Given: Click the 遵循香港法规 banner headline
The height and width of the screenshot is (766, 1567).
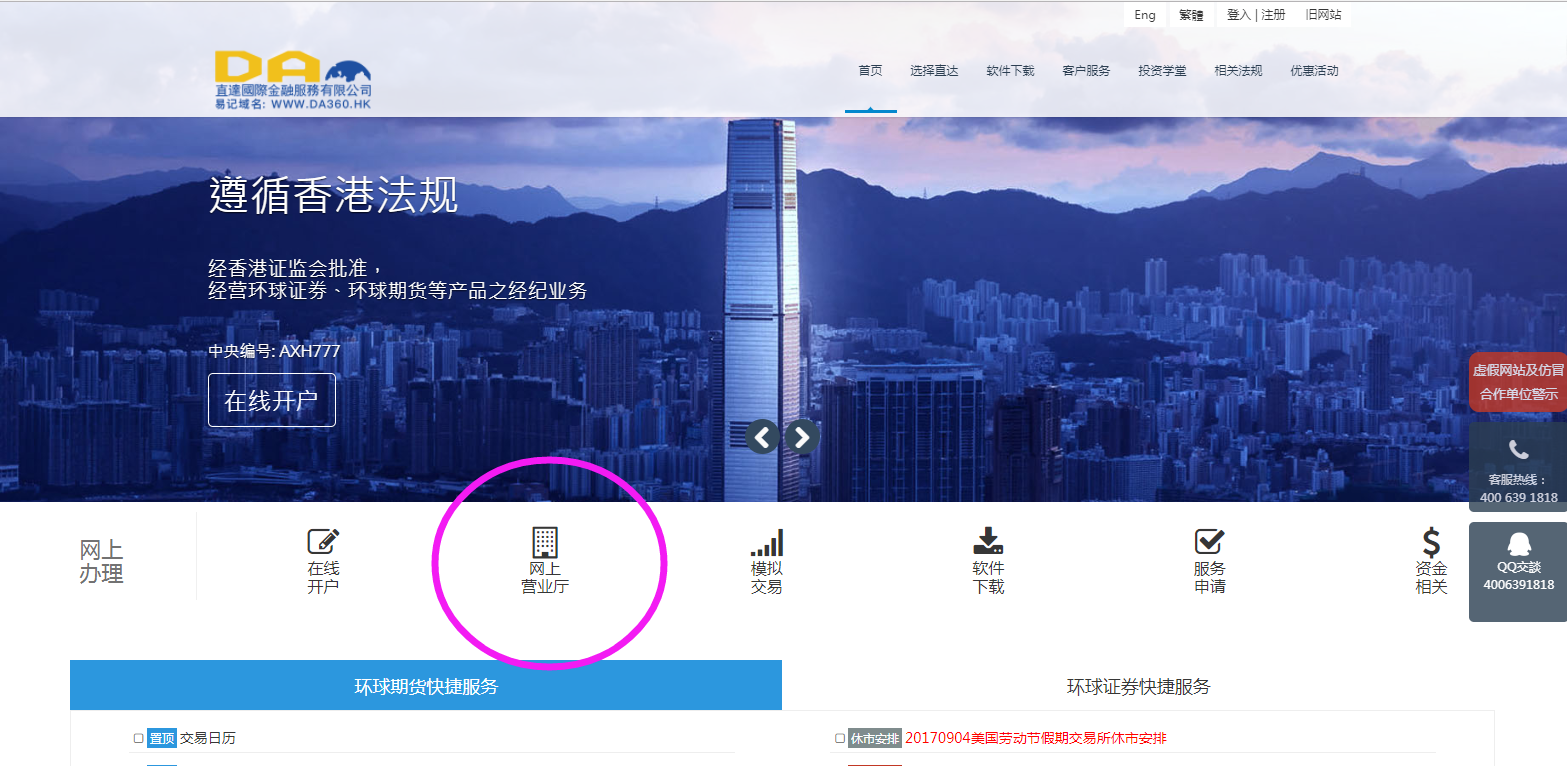Looking at the screenshot, I should click(334, 195).
